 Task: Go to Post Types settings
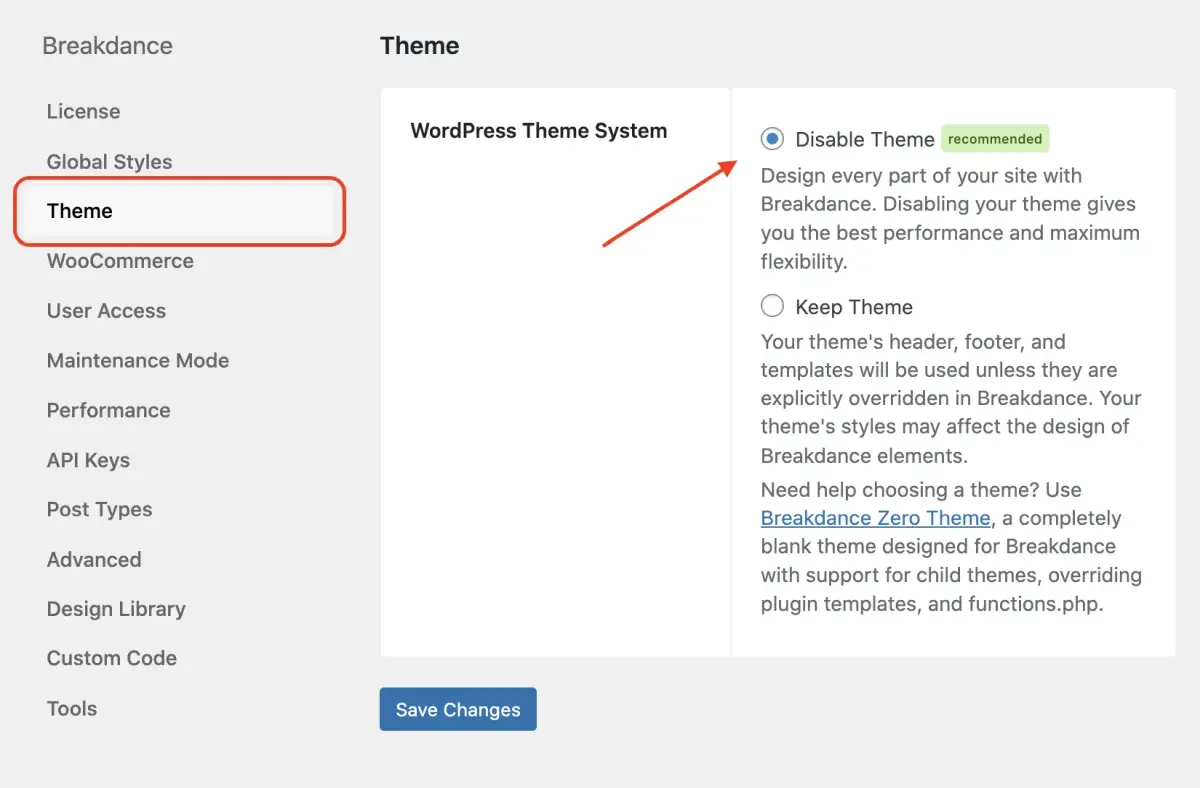(99, 509)
